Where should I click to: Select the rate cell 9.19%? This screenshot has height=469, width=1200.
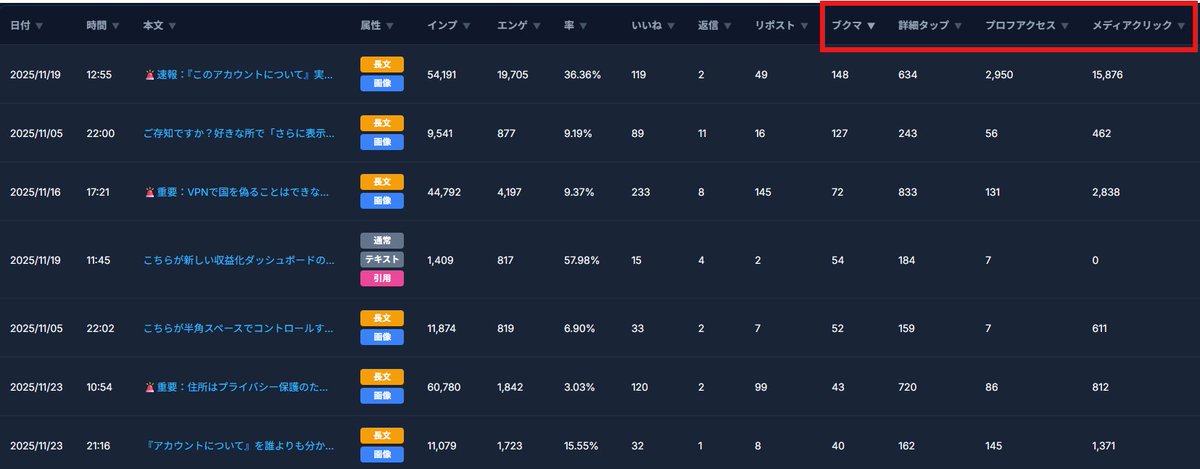click(580, 133)
